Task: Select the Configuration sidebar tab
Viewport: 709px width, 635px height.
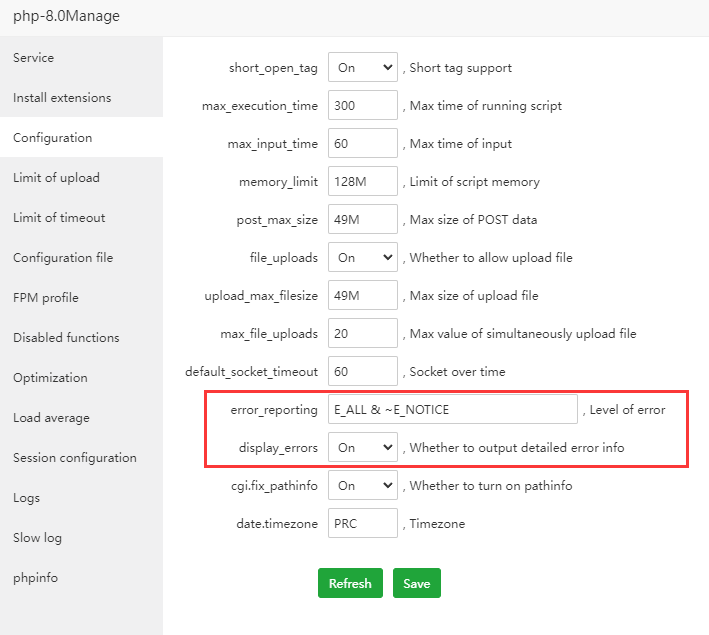Action: coord(52,138)
